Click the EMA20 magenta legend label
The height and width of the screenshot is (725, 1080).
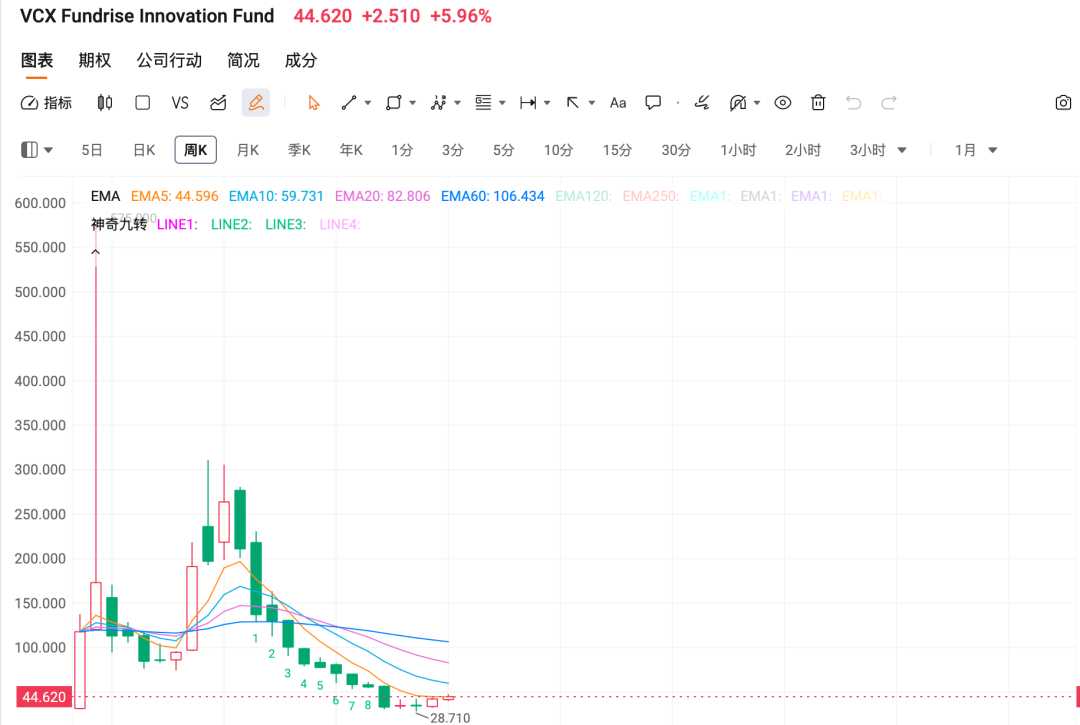click(x=382, y=196)
